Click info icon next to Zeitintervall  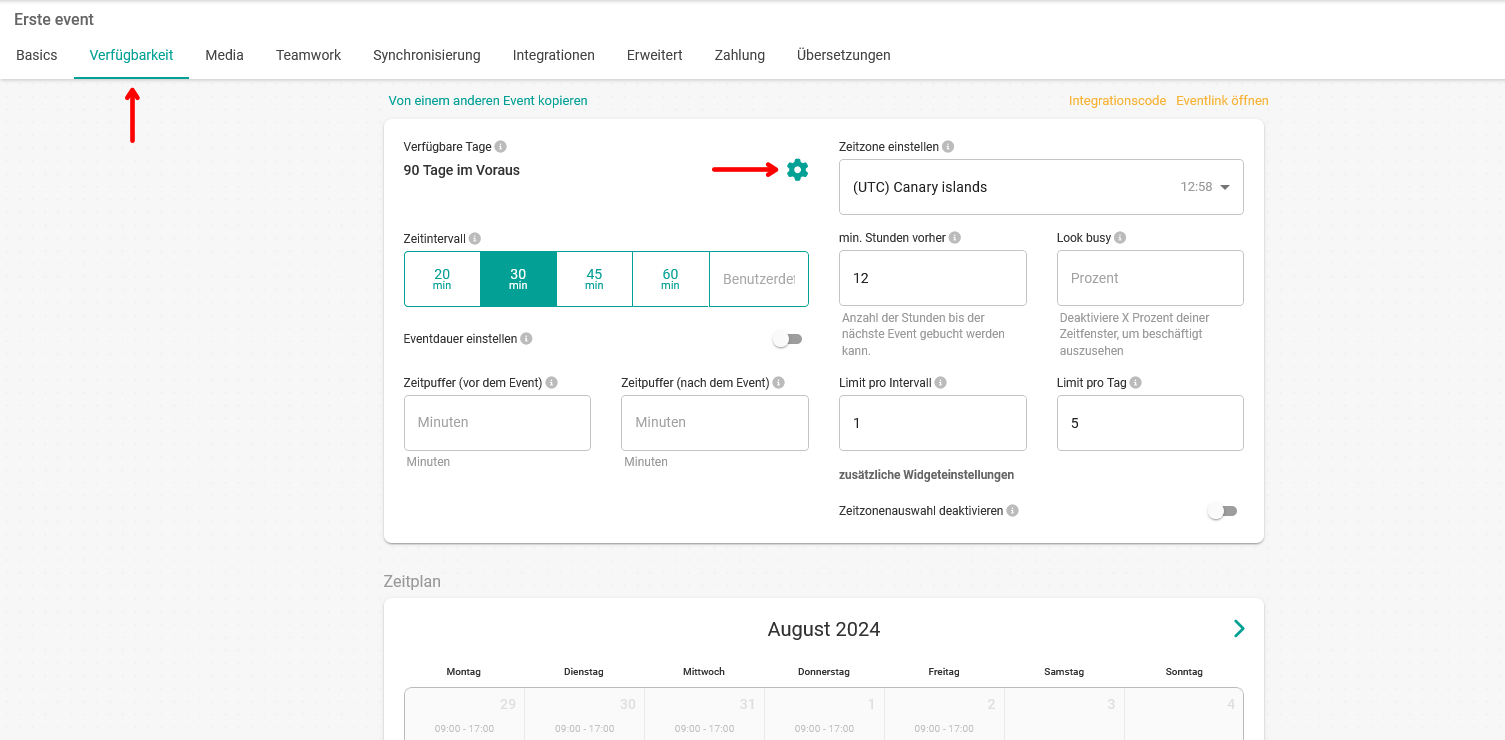coord(475,239)
